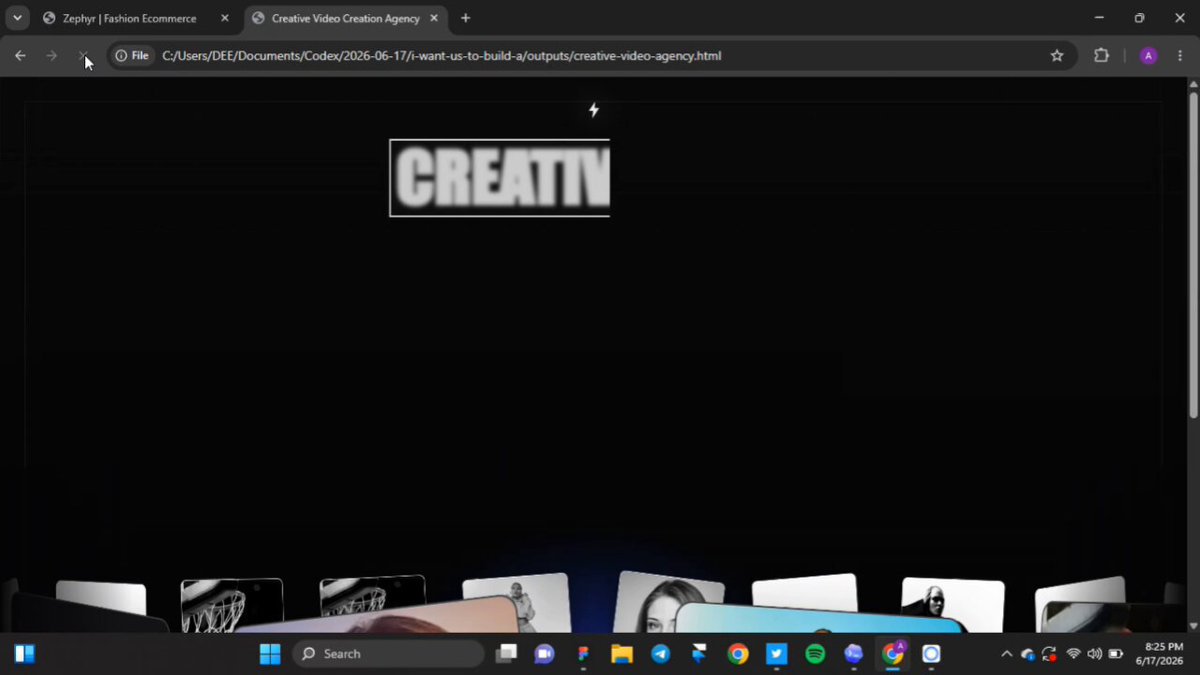Switch to Chrome with profile badge
The height and width of the screenshot is (675, 1200).
coord(892,654)
